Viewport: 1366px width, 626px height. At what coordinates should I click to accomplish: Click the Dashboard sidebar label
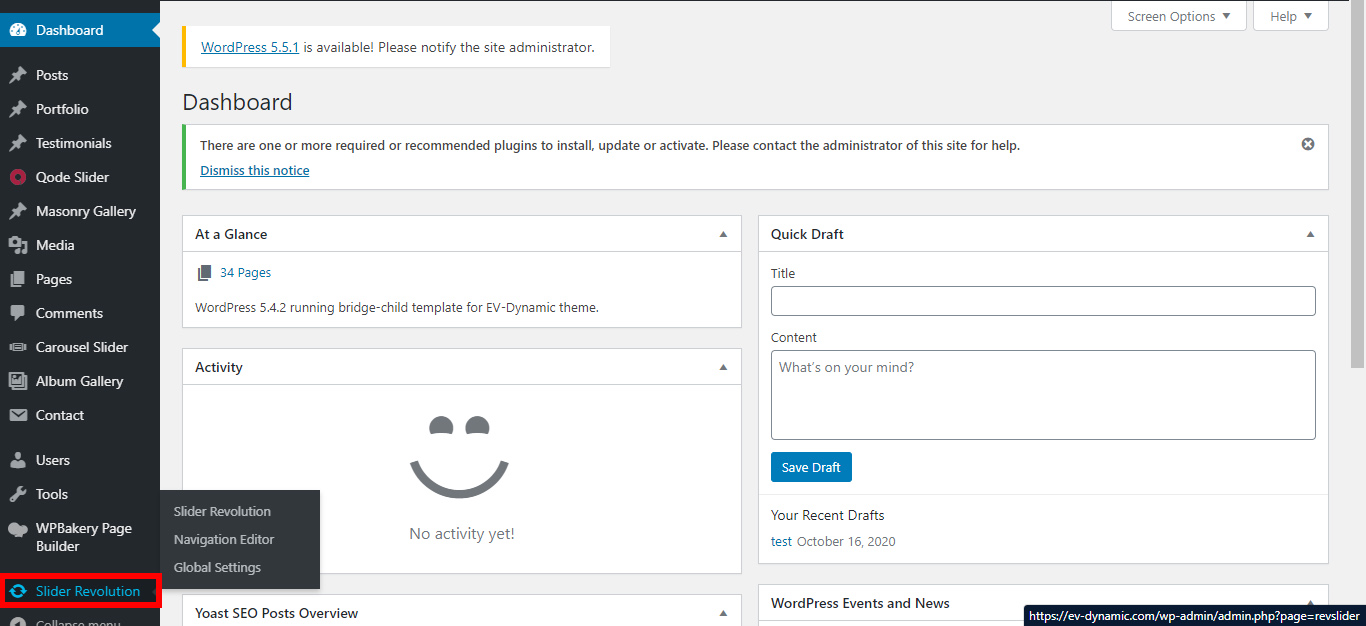pos(69,30)
